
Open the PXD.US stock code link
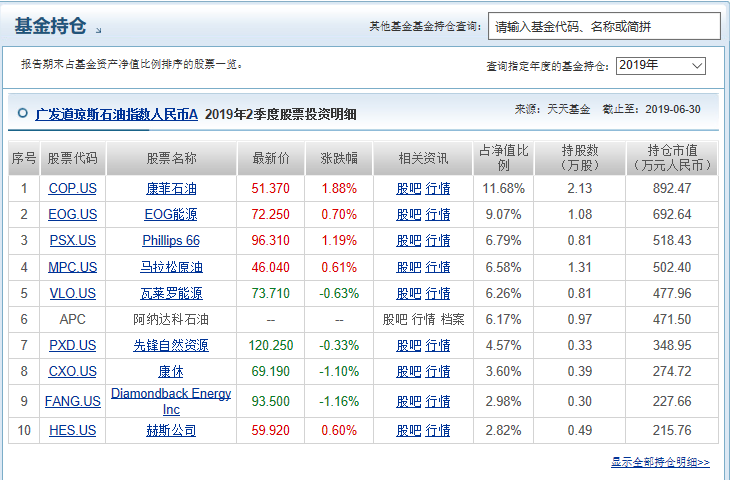pyautogui.click(x=72, y=346)
